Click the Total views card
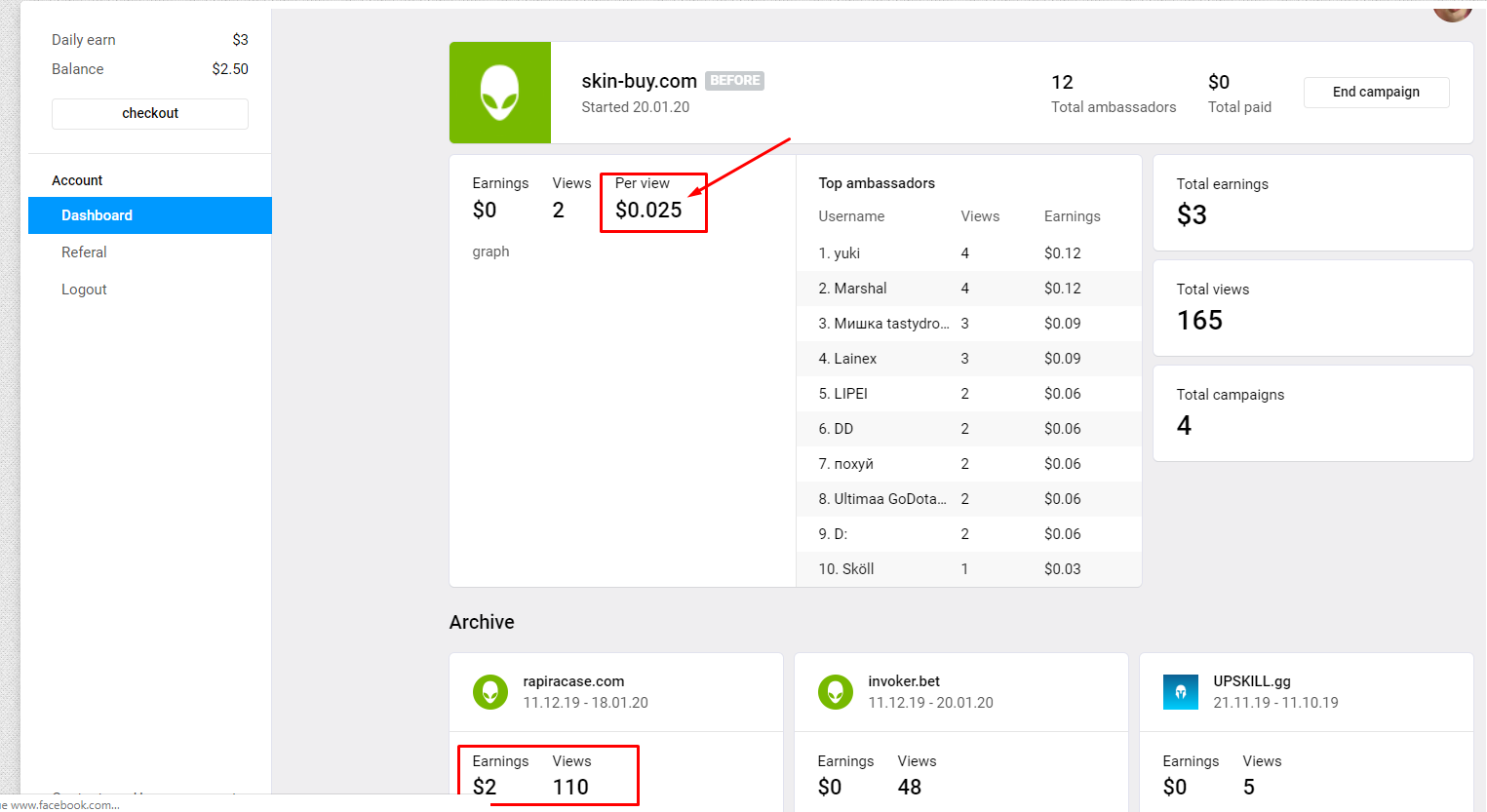The image size is (1487, 812). point(1312,307)
